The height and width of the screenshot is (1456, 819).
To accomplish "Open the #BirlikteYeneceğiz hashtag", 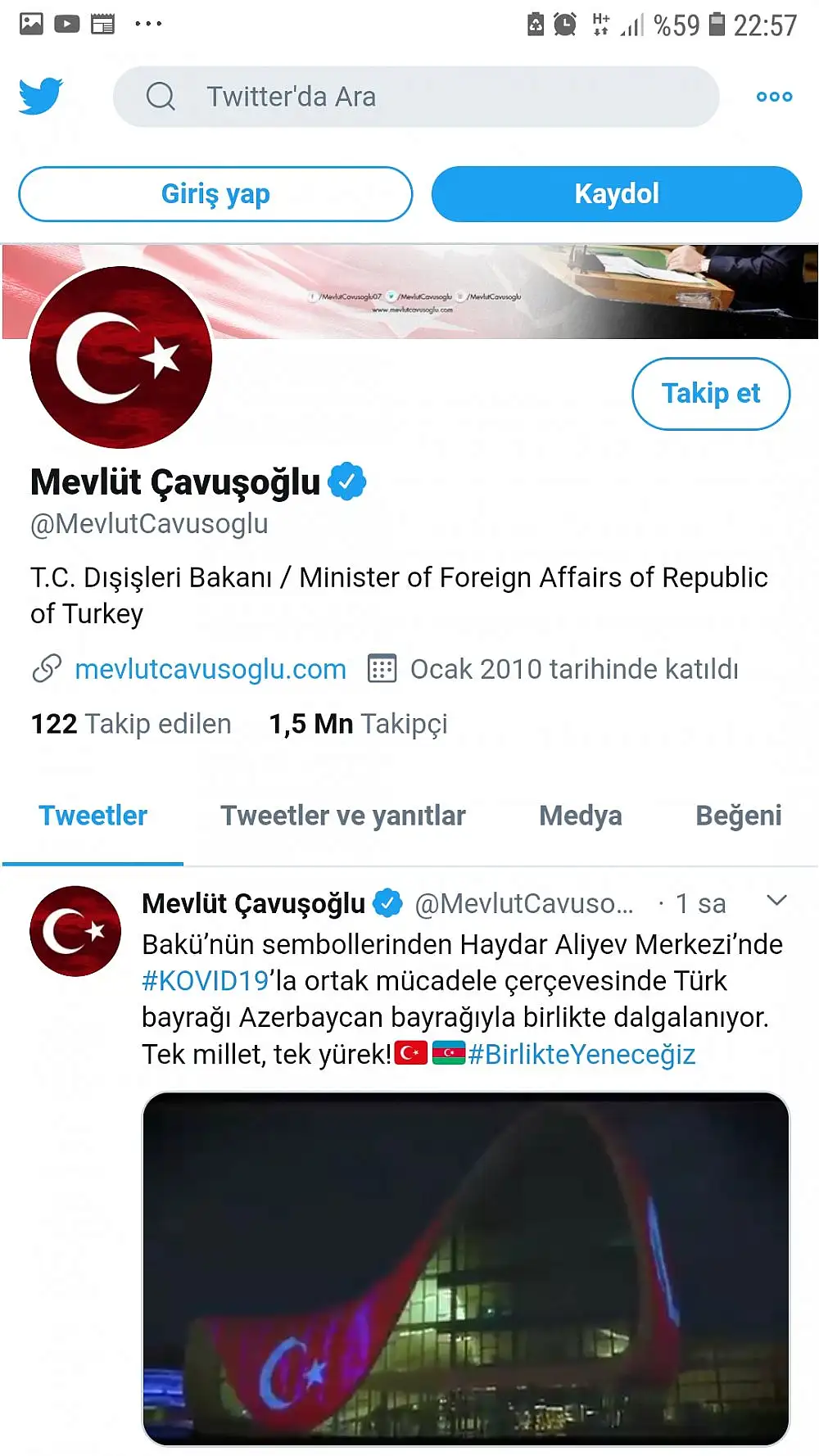I will [581, 1054].
